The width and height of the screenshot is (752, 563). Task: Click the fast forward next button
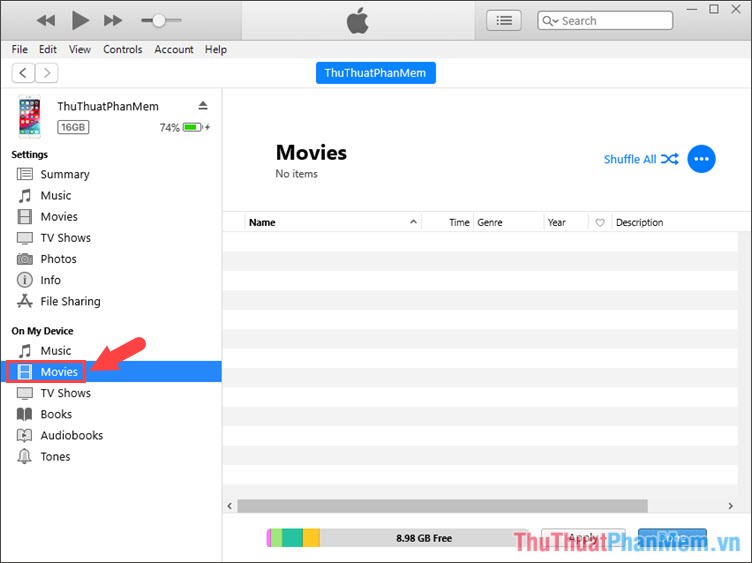[x=113, y=21]
